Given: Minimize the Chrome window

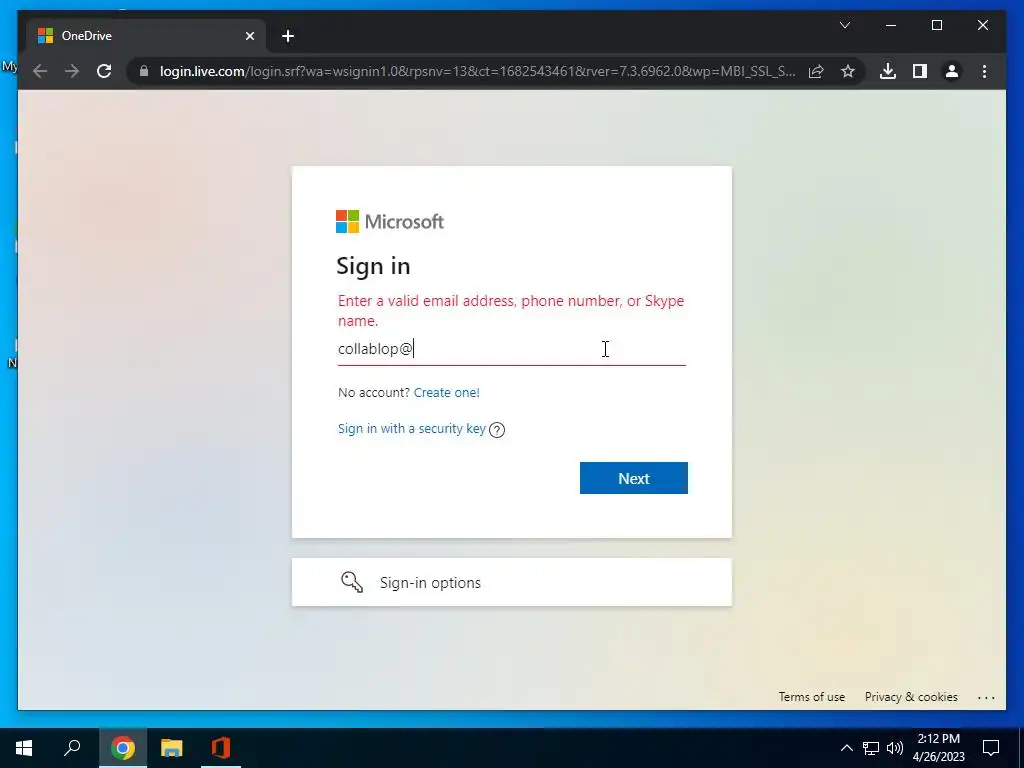Looking at the screenshot, I should pyautogui.click(x=891, y=25).
